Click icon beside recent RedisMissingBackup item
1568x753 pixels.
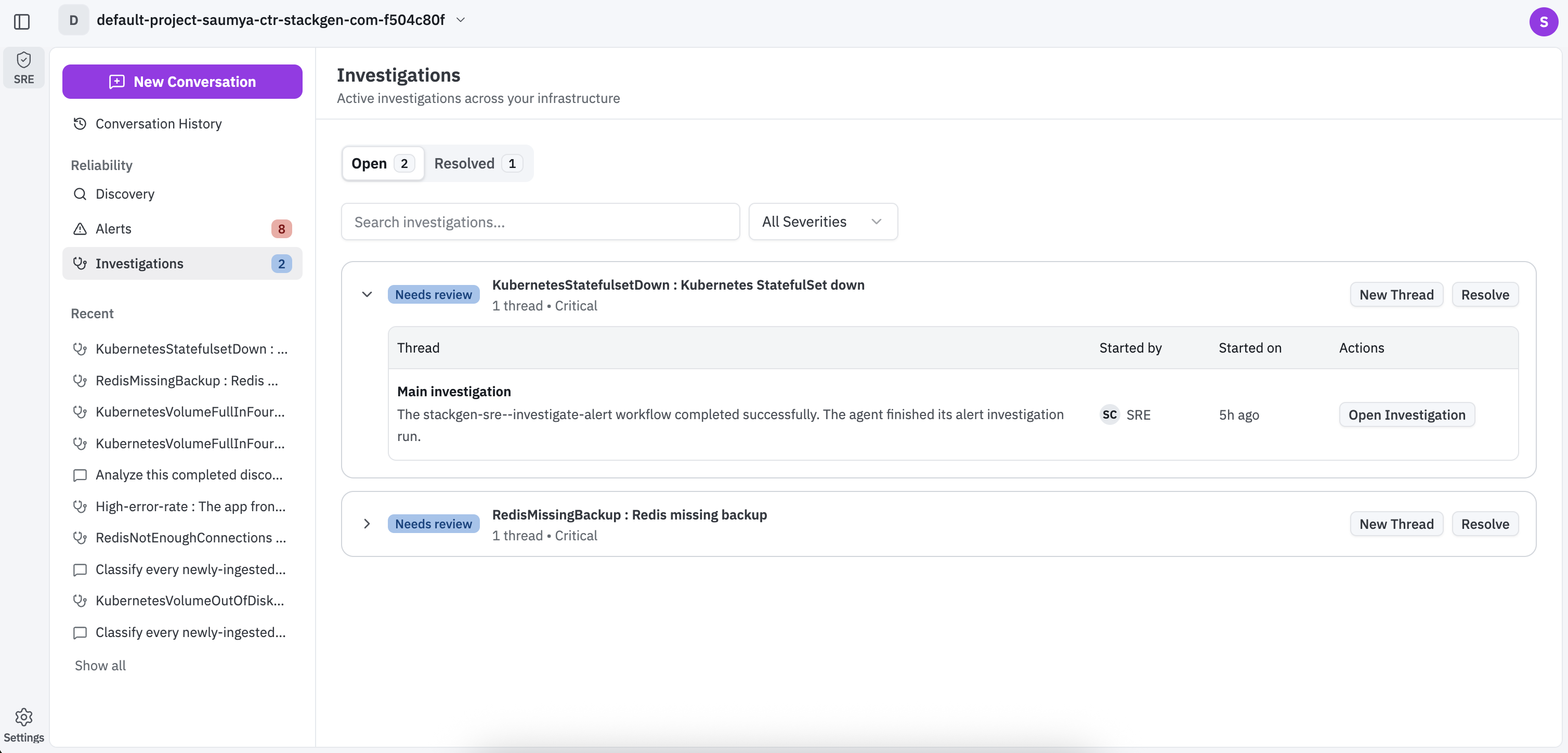(80, 381)
